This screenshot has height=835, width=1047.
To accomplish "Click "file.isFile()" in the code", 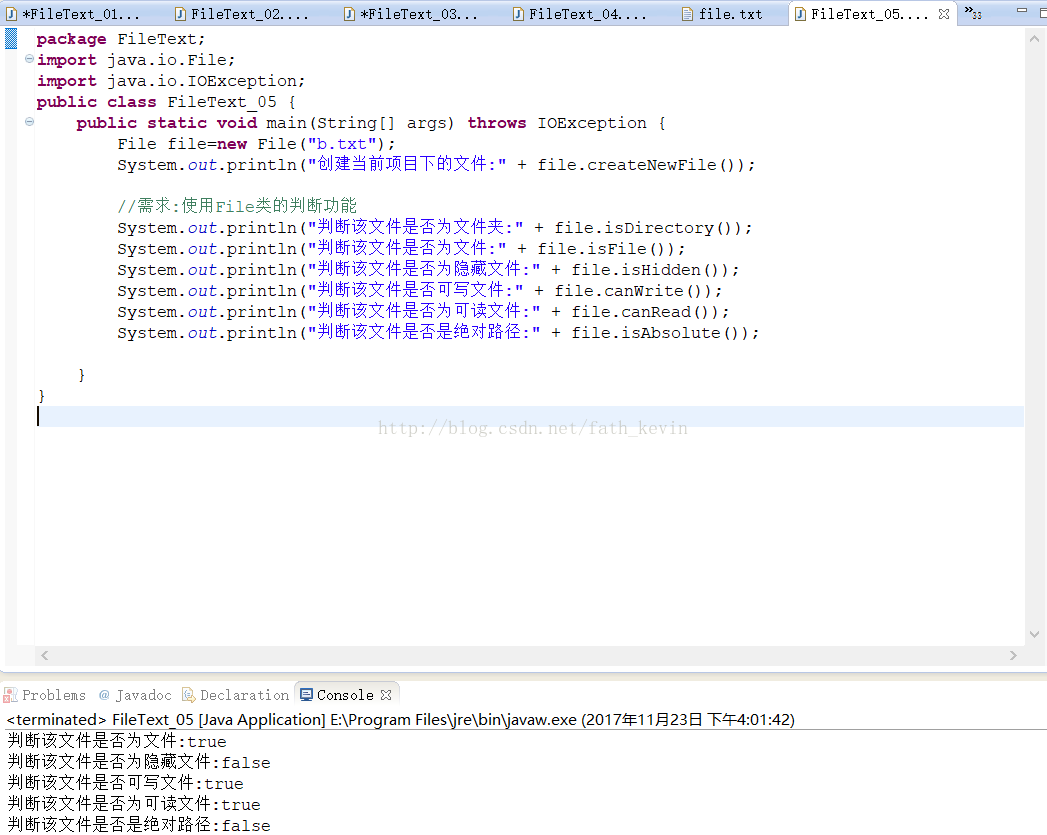I will [x=605, y=249].
